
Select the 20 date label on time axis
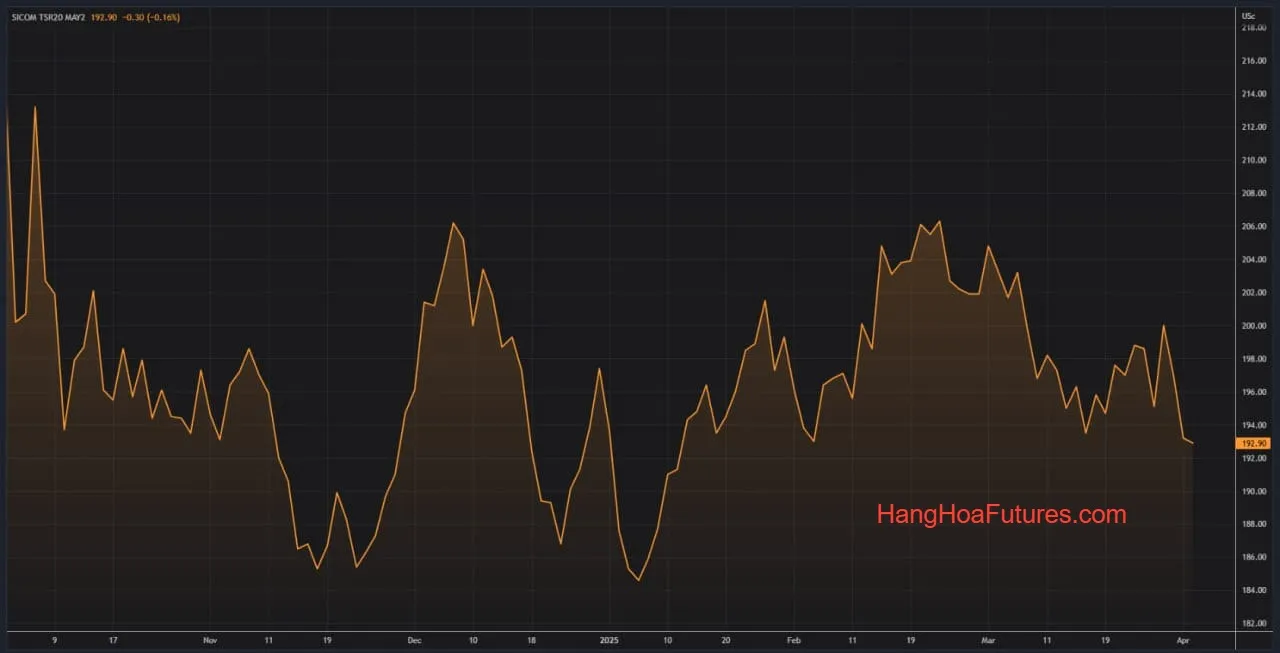[x=726, y=639]
